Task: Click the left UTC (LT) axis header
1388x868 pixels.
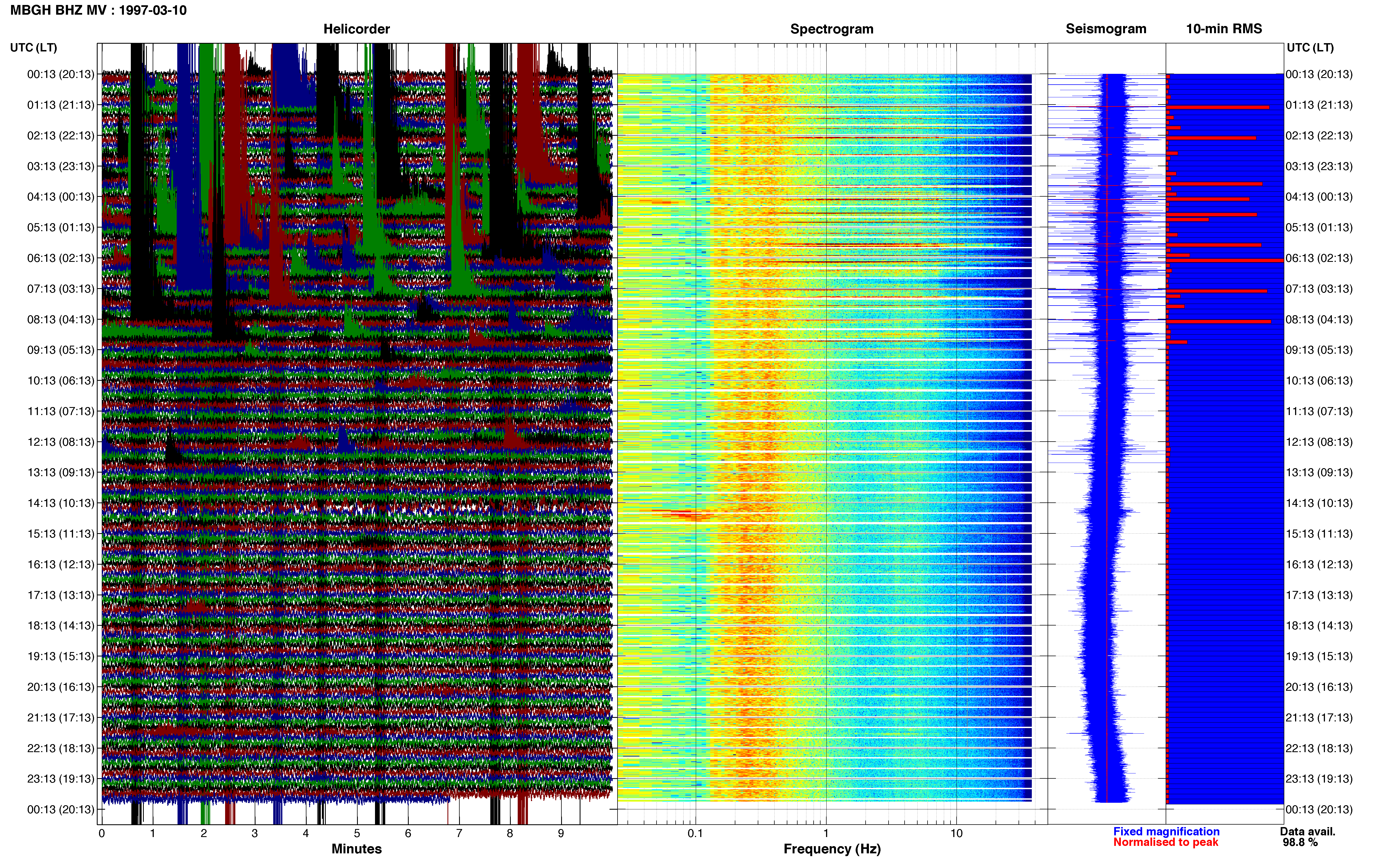Action: coord(33,48)
